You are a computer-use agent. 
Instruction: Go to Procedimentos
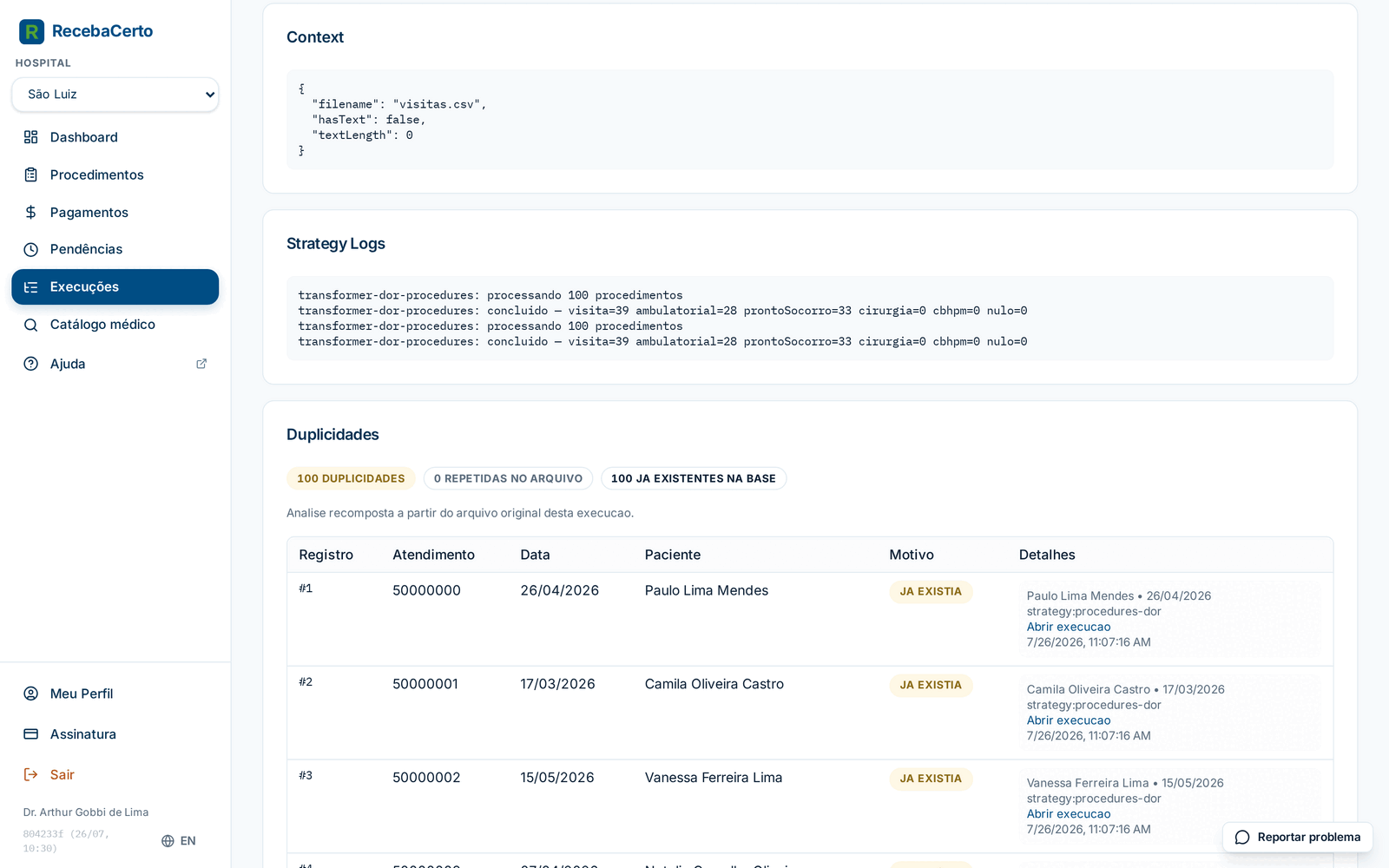115,174
